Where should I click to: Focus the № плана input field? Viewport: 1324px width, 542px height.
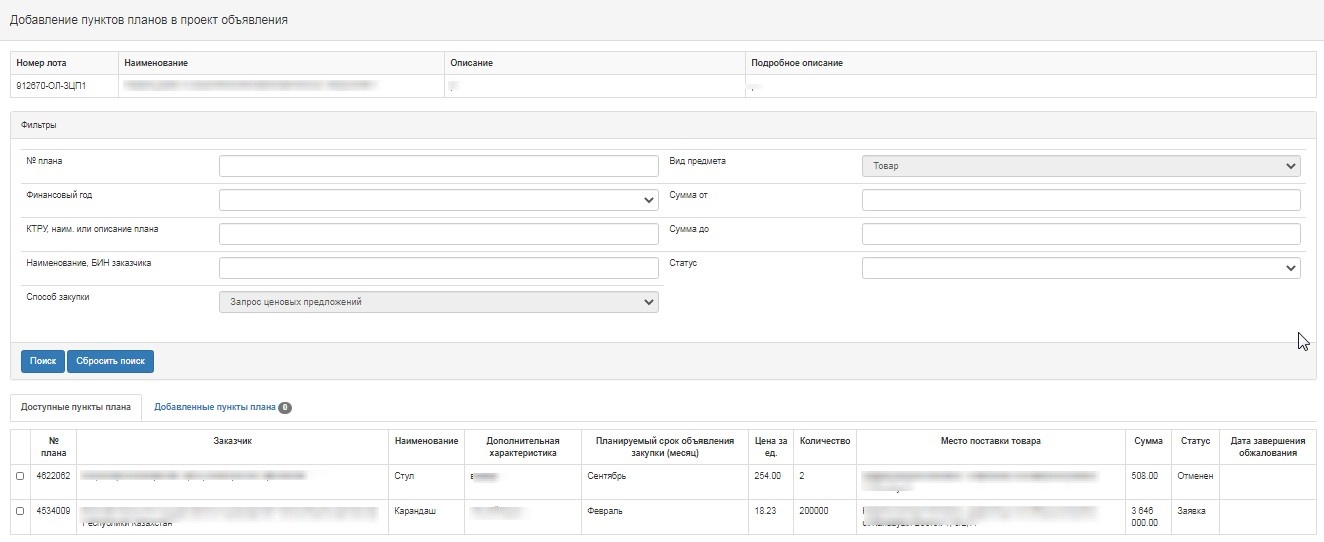[439, 166]
